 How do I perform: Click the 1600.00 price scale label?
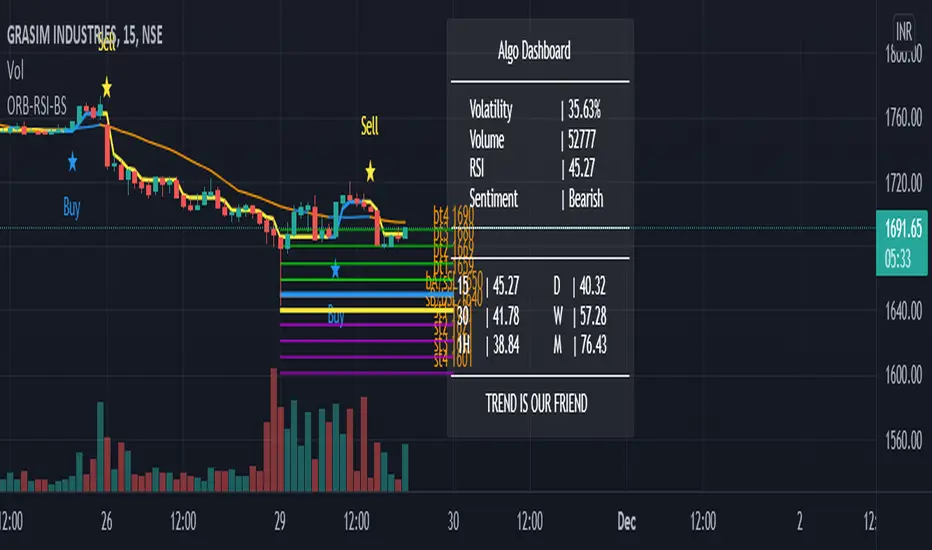pyautogui.click(x=895, y=375)
